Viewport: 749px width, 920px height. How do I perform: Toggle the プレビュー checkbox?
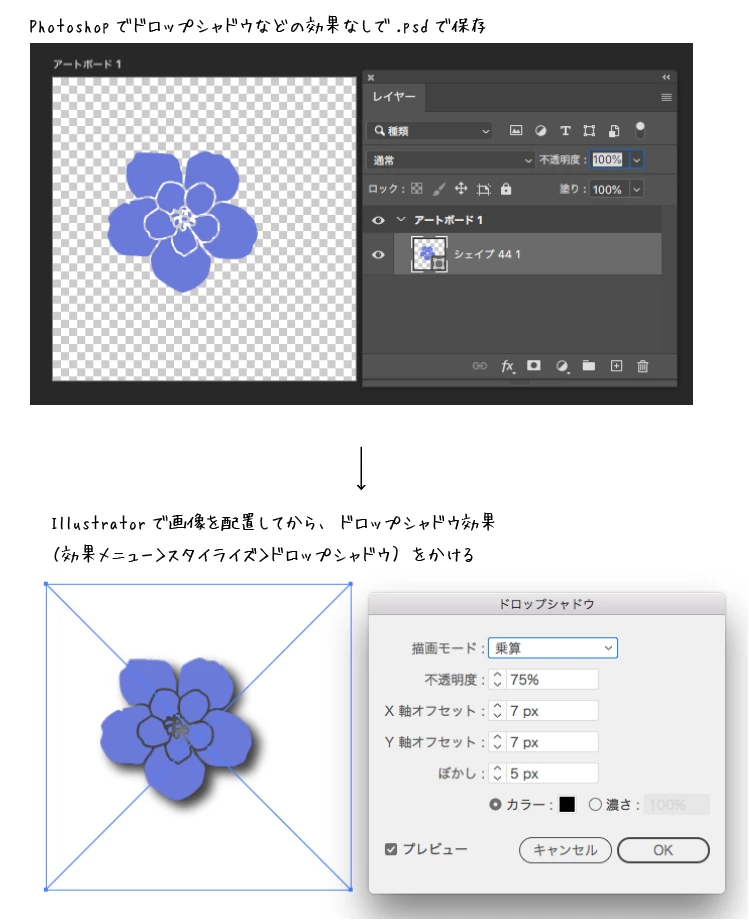tap(391, 849)
